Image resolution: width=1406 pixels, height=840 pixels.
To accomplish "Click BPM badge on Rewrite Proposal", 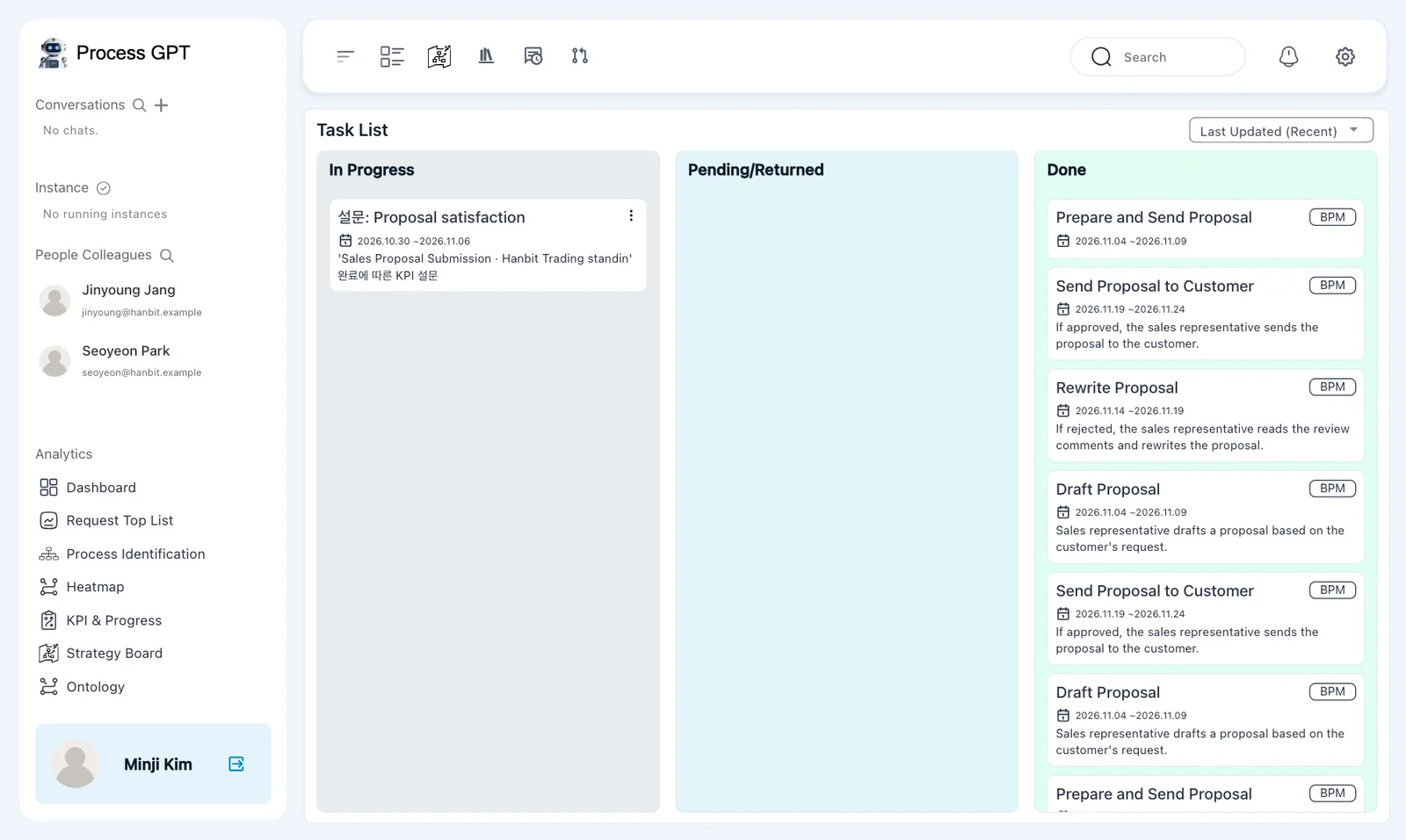I will click(1332, 387).
